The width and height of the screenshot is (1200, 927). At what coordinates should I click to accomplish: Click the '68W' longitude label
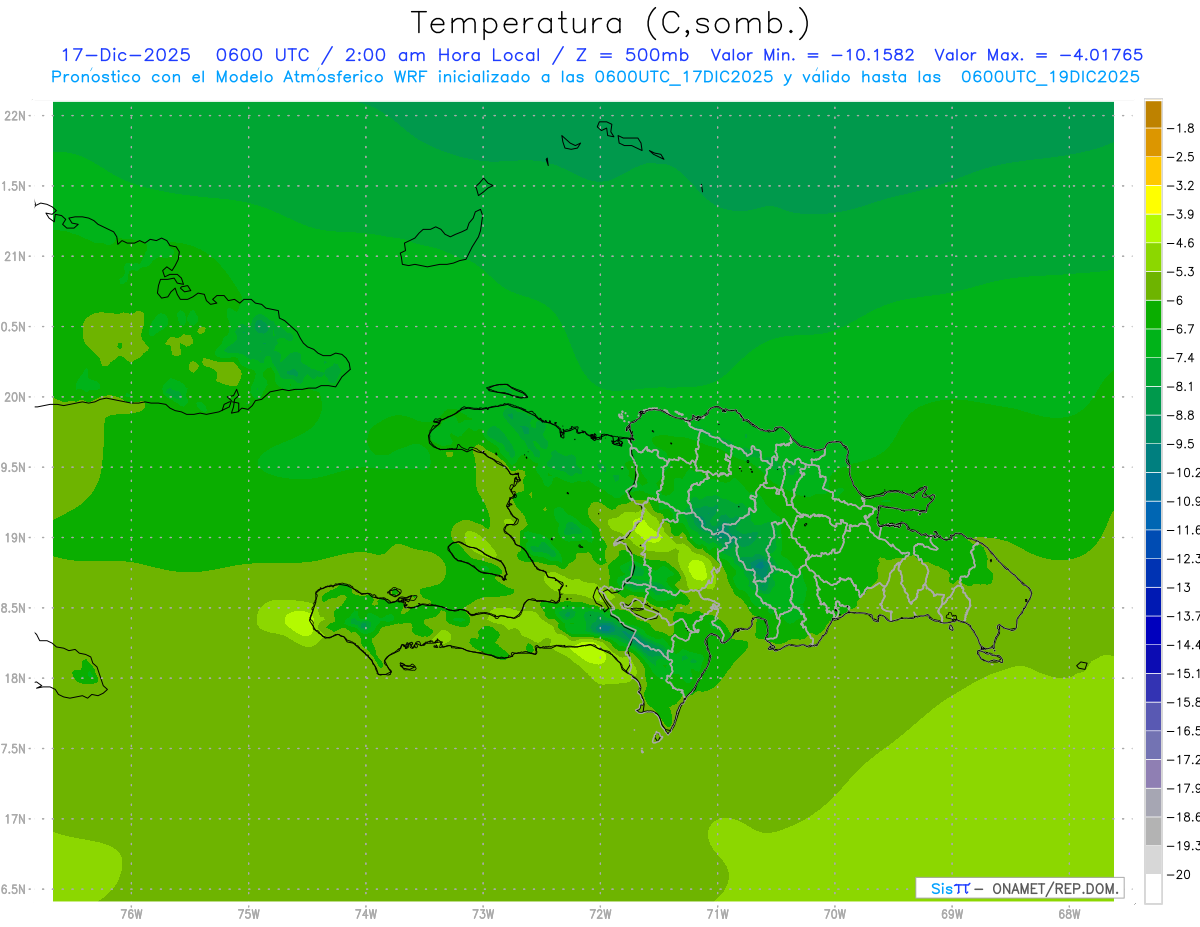coord(1069,914)
